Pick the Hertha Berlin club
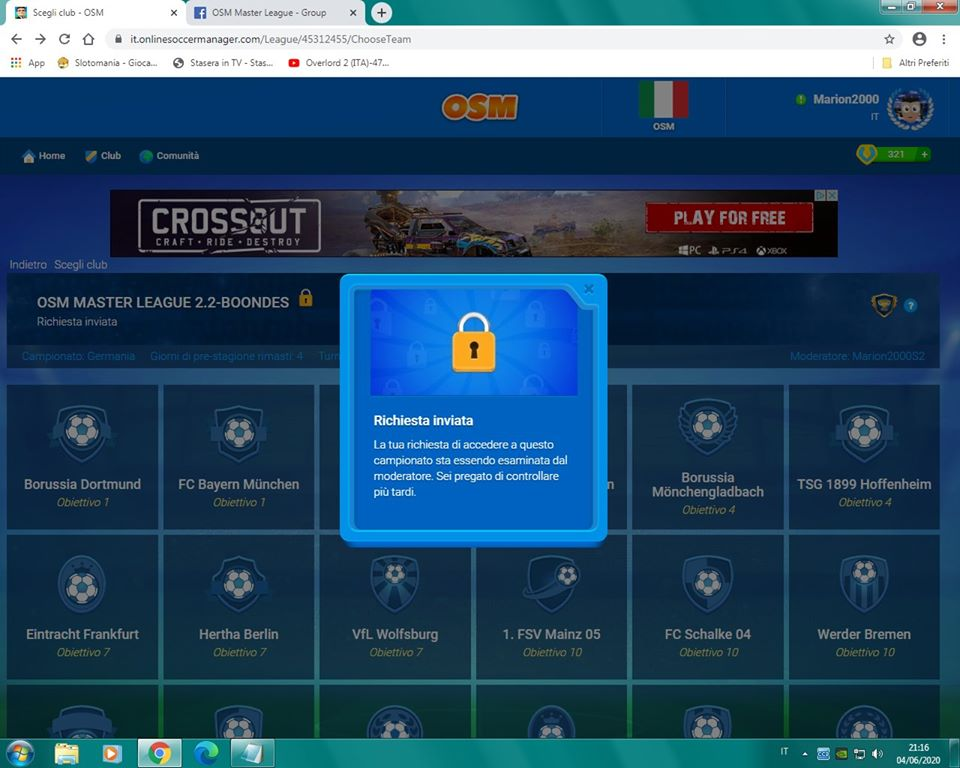The height and width of the screenshot is (768, 960). tap(239, 607)
